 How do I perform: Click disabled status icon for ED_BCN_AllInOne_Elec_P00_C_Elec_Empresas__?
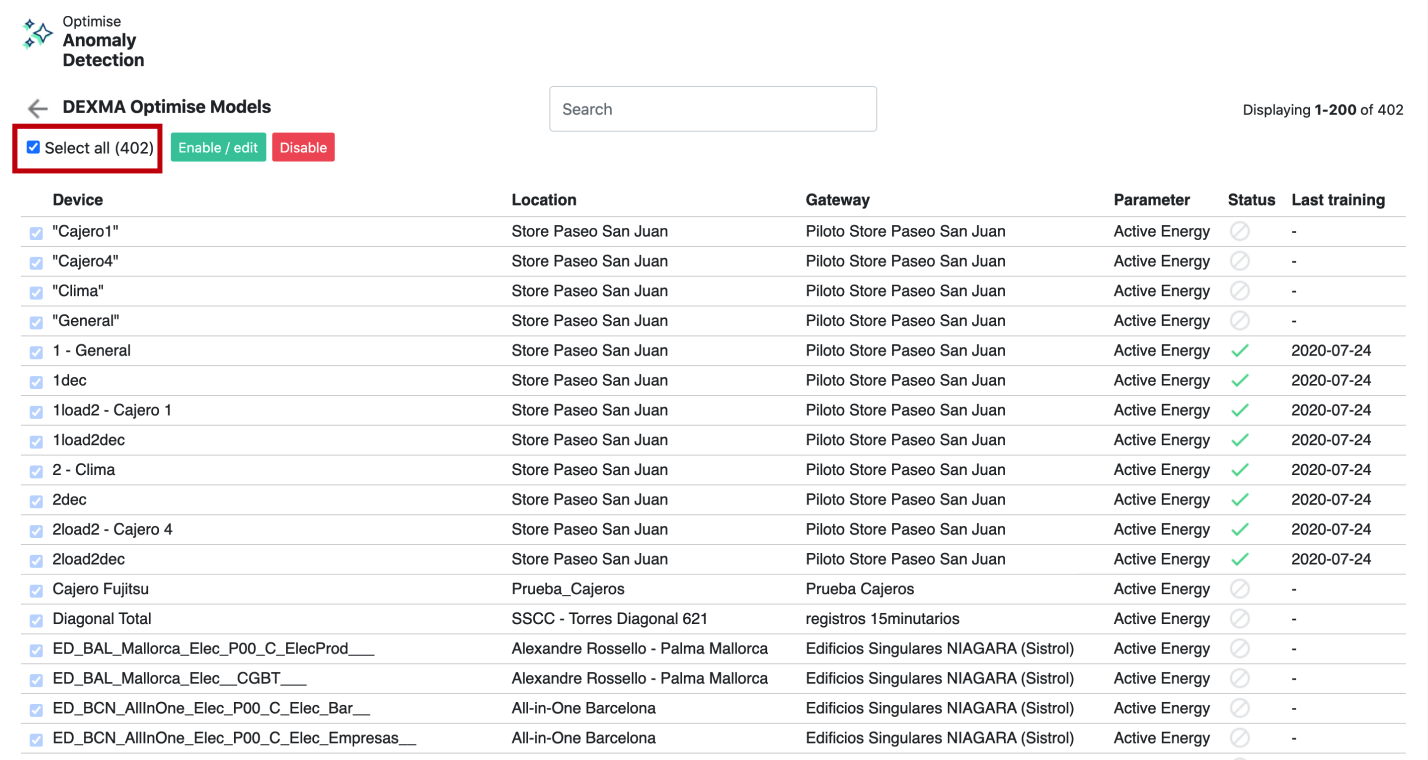pos(1239,738)
